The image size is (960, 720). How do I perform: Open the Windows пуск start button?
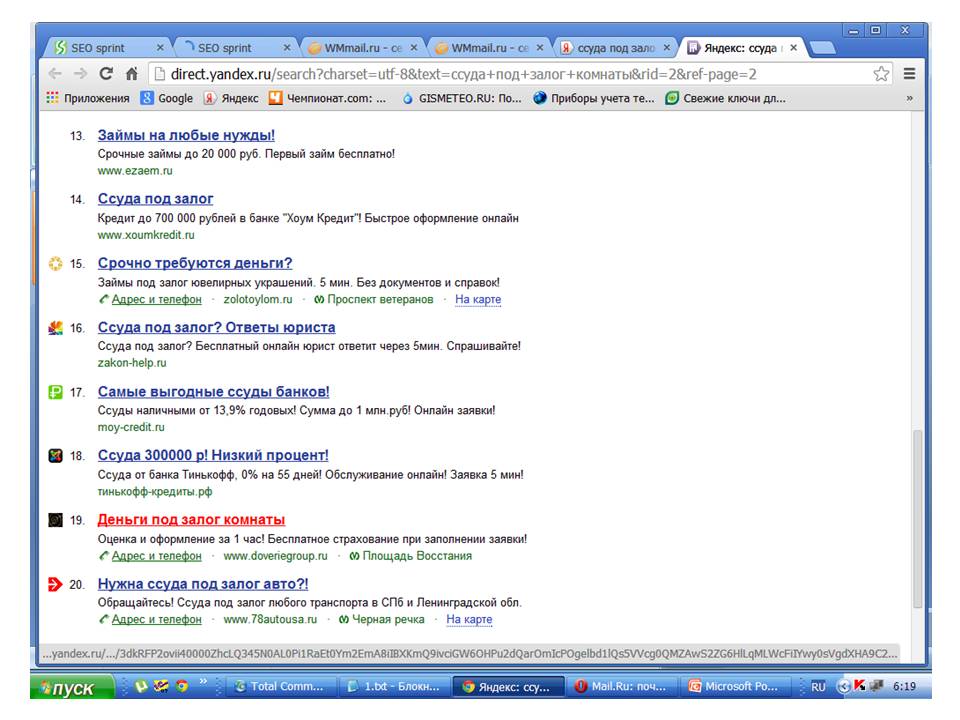(71, 687)
